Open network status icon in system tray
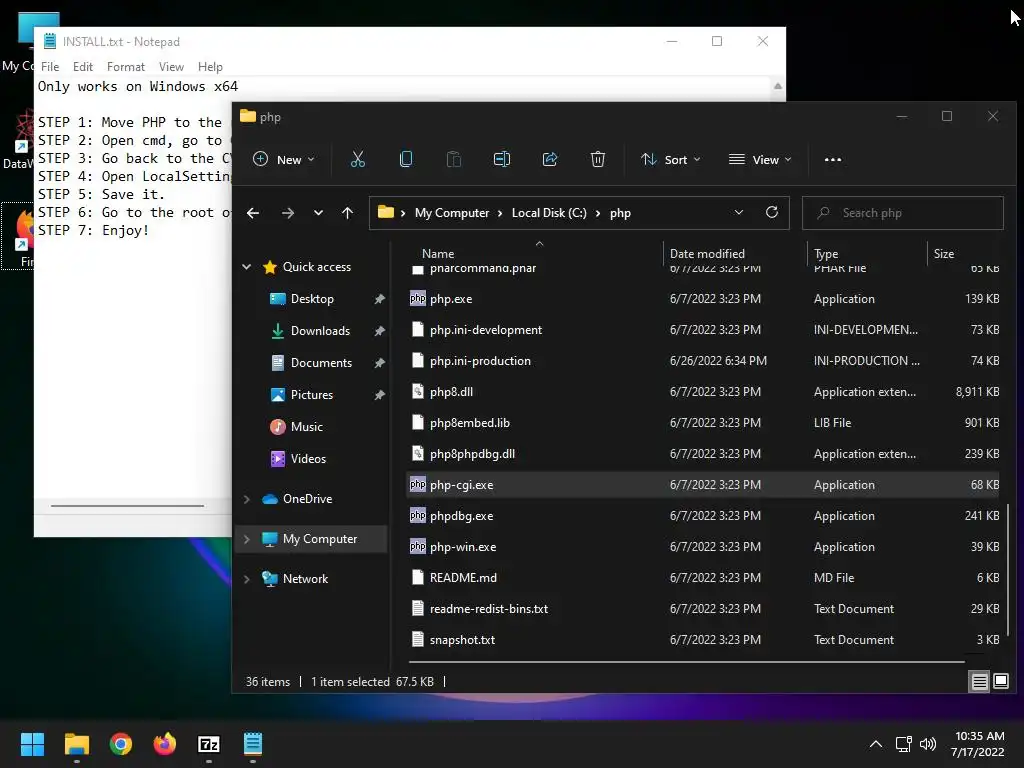Screen dimensions: 1024x768 [x=903, y=744]
